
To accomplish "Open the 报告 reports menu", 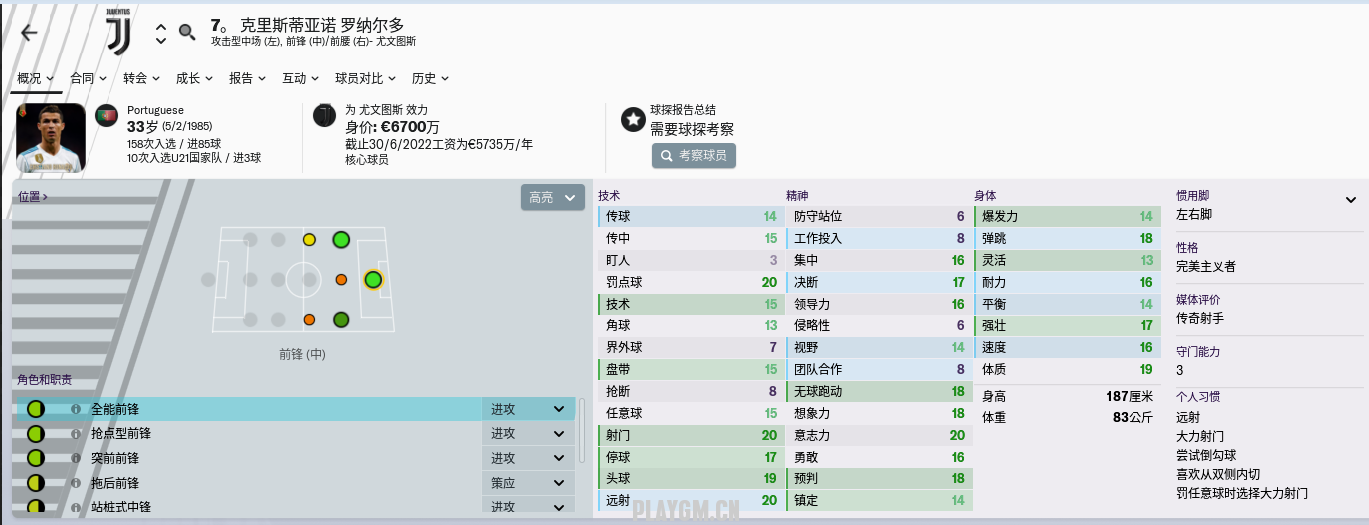I will click(x=247, y=78).
